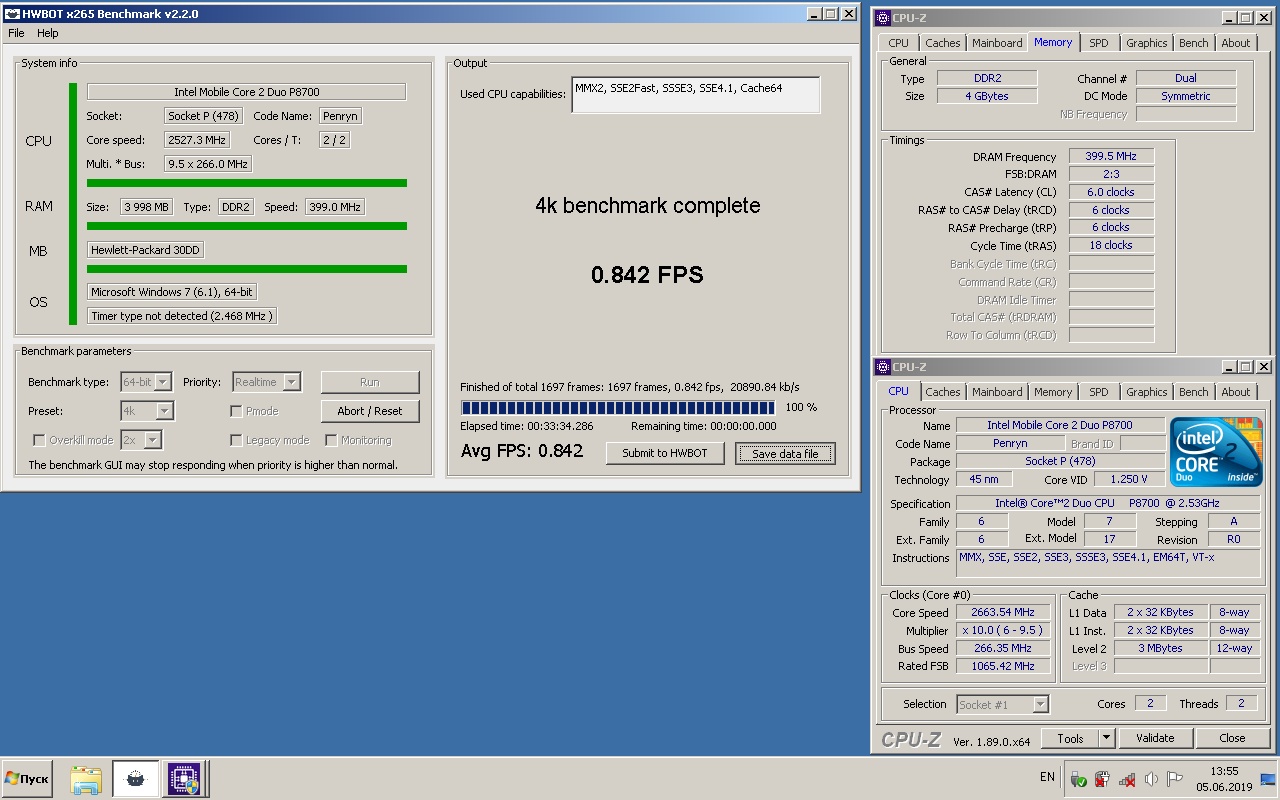Select About tab in lower CPU-Z window
The height and width of the screenshot is (800, 1280).
tap(1236, 392)
